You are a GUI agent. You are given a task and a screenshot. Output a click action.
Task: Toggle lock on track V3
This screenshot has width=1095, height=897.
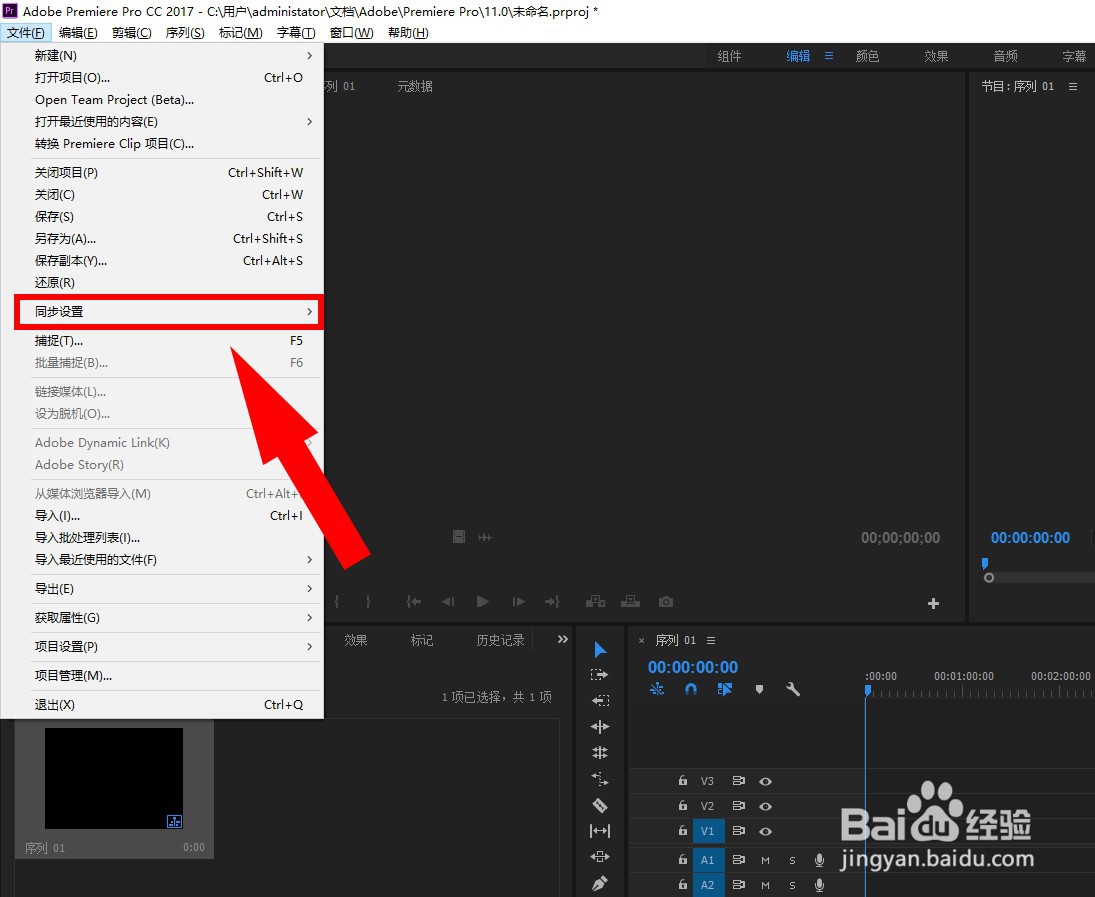point(683,780)
